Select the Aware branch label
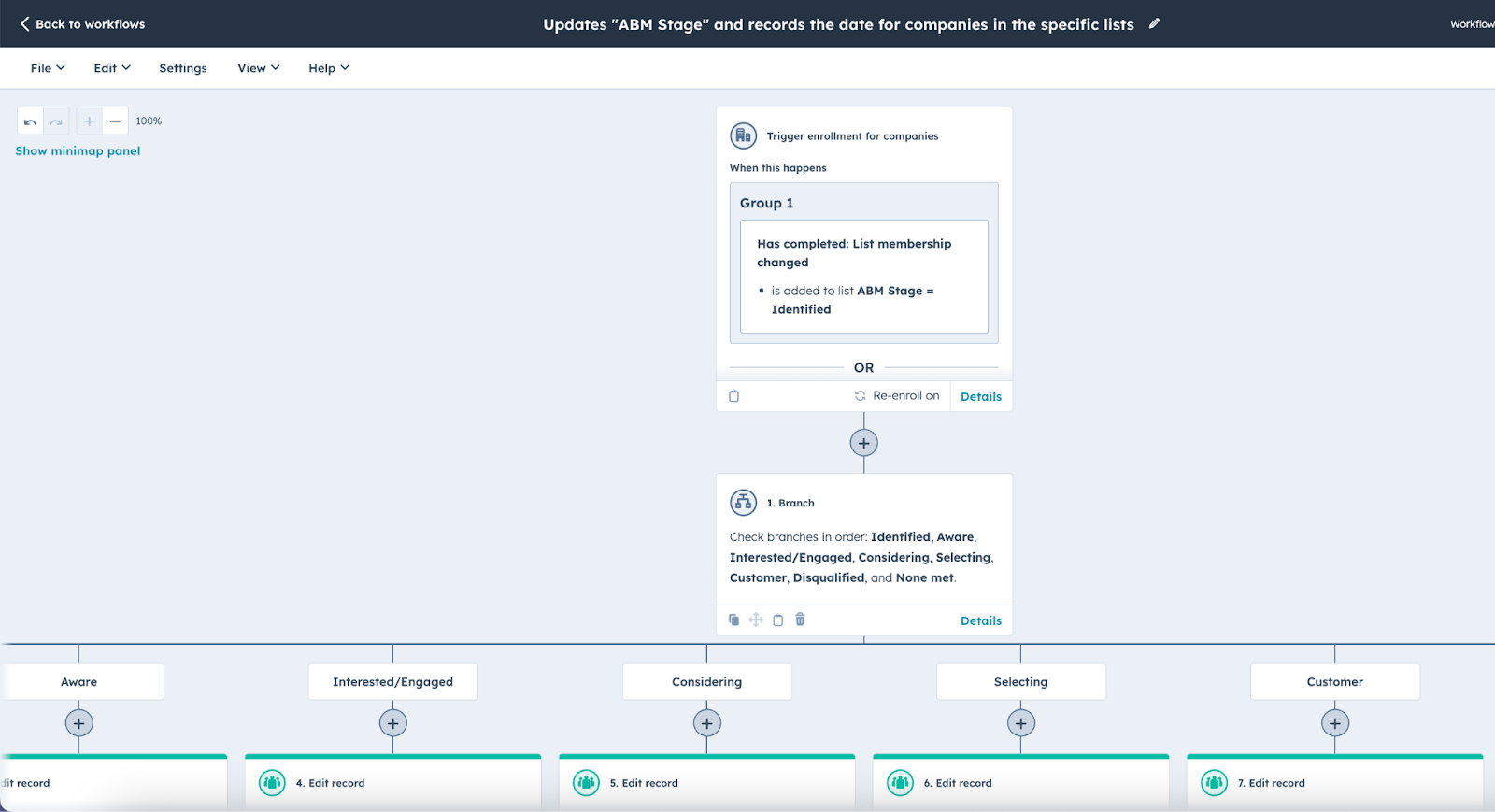Viewport: 1495px width, 812px height. pyautogui.click(x=82, y=682)
